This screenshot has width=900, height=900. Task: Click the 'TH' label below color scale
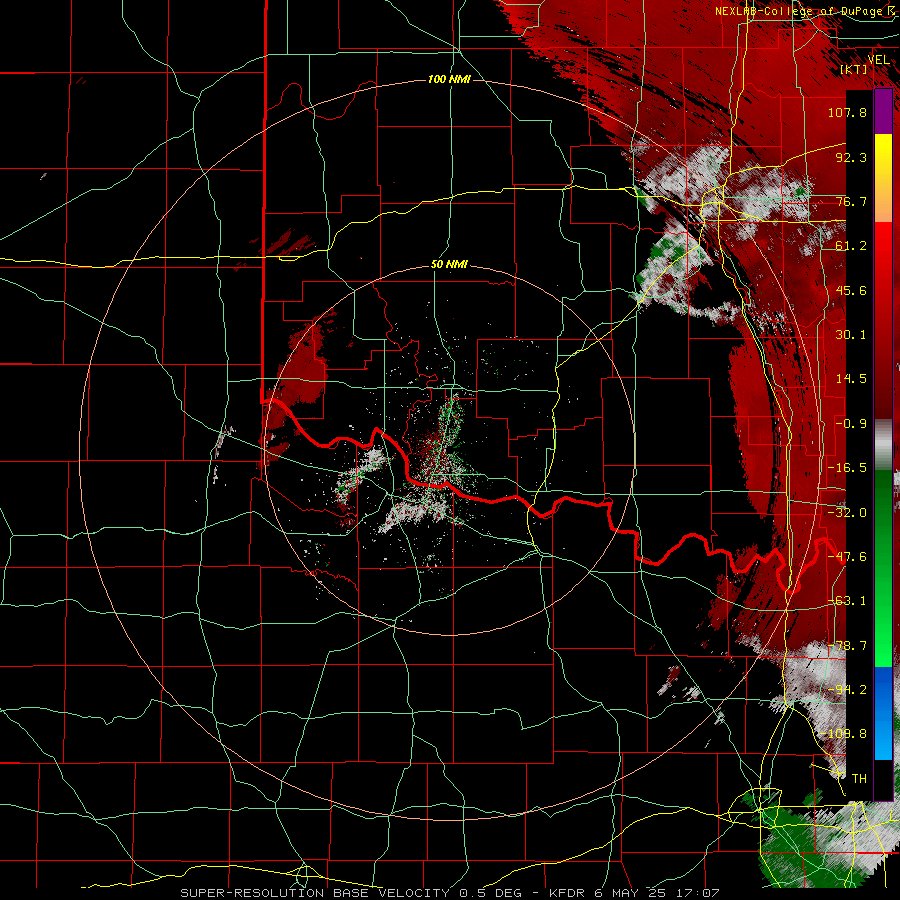tap(859, 779)
